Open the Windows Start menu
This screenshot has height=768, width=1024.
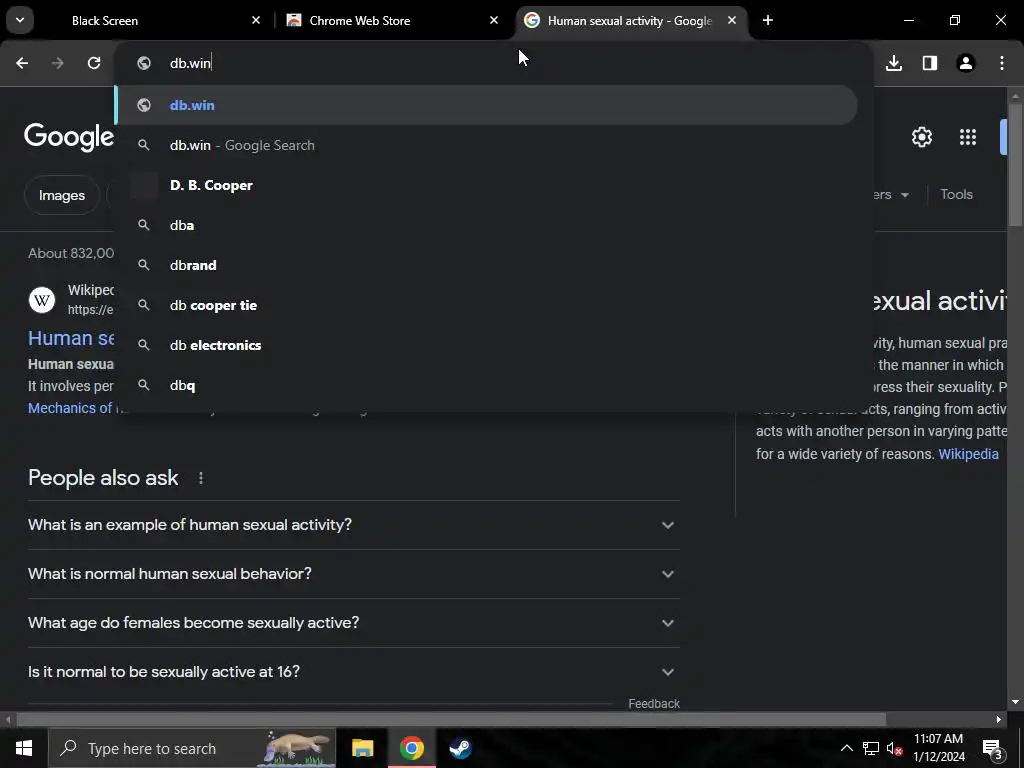click(x=24, y=748)
